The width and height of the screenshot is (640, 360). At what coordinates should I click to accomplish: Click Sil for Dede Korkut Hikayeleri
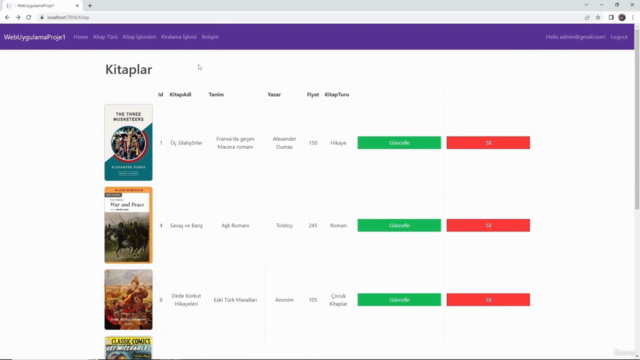tap(488, 300)
